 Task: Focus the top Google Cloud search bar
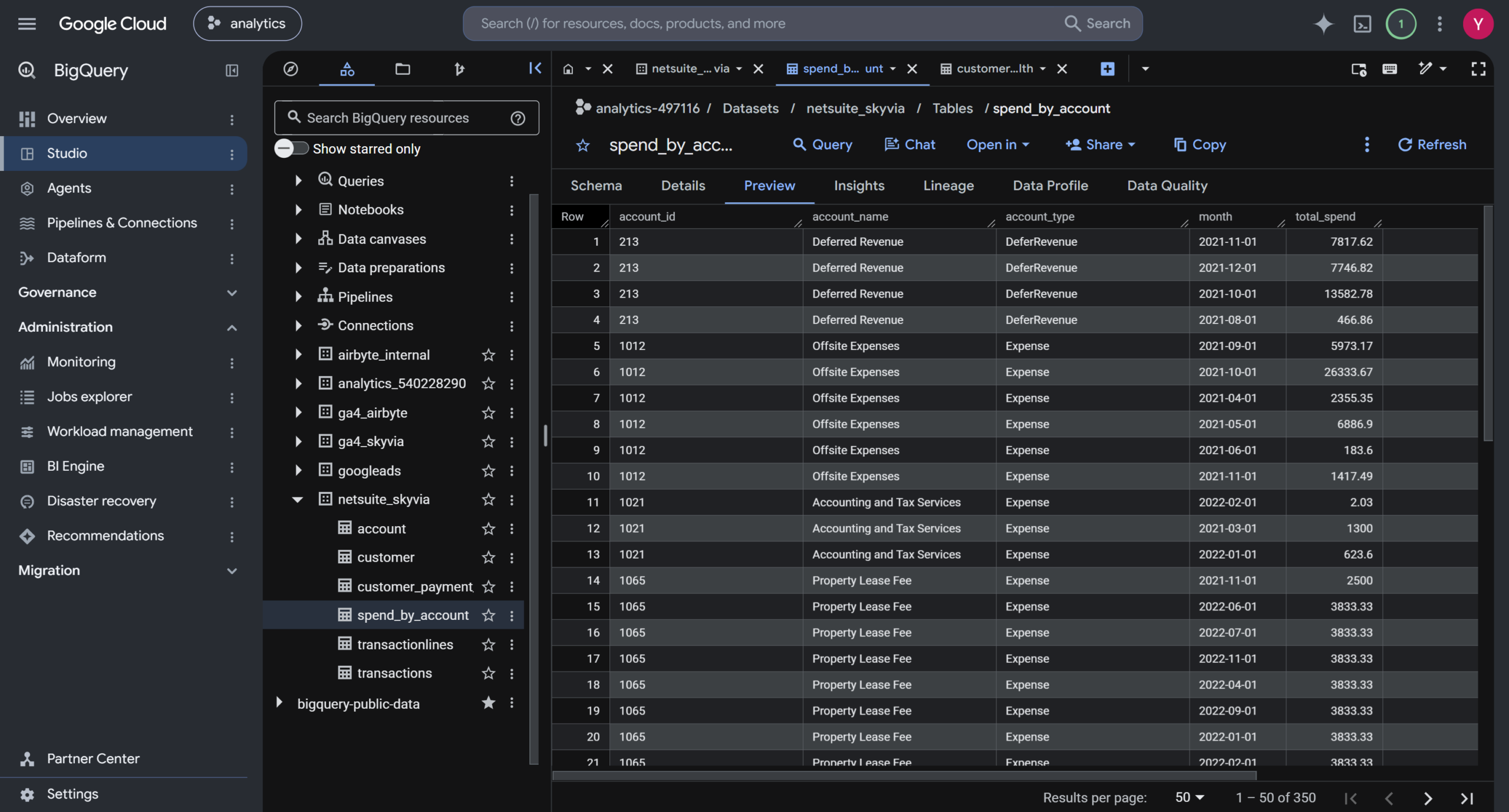pyautogui.click(x=802, y=24)
